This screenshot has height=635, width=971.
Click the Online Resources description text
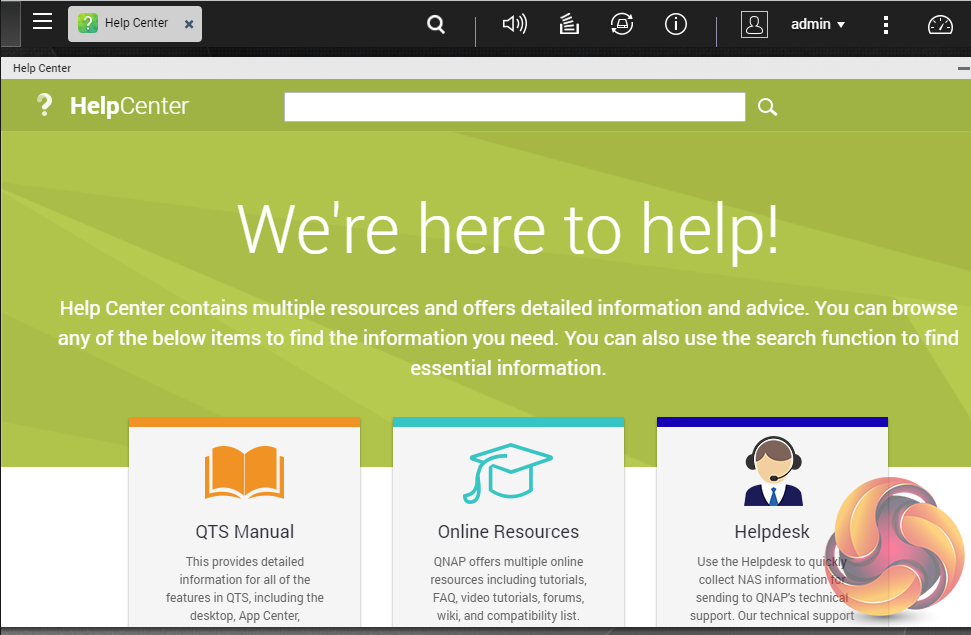[508, 589]
